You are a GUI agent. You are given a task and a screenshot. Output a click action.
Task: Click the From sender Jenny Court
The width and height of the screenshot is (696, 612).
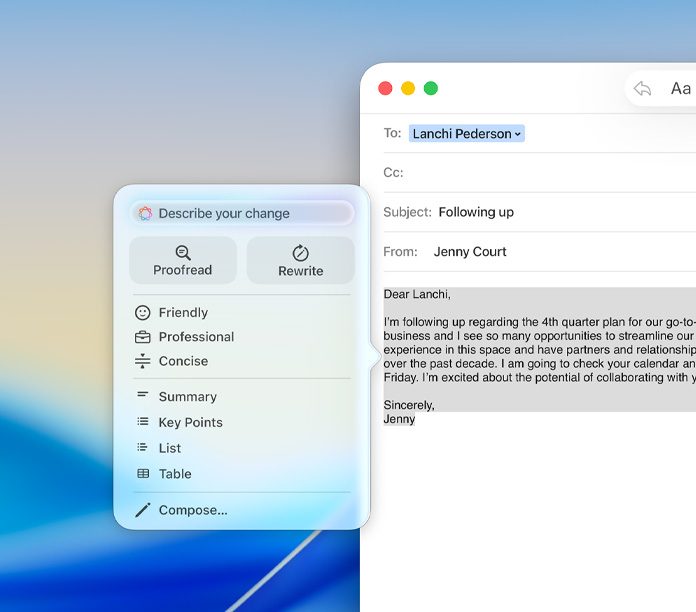coord(470,252)
